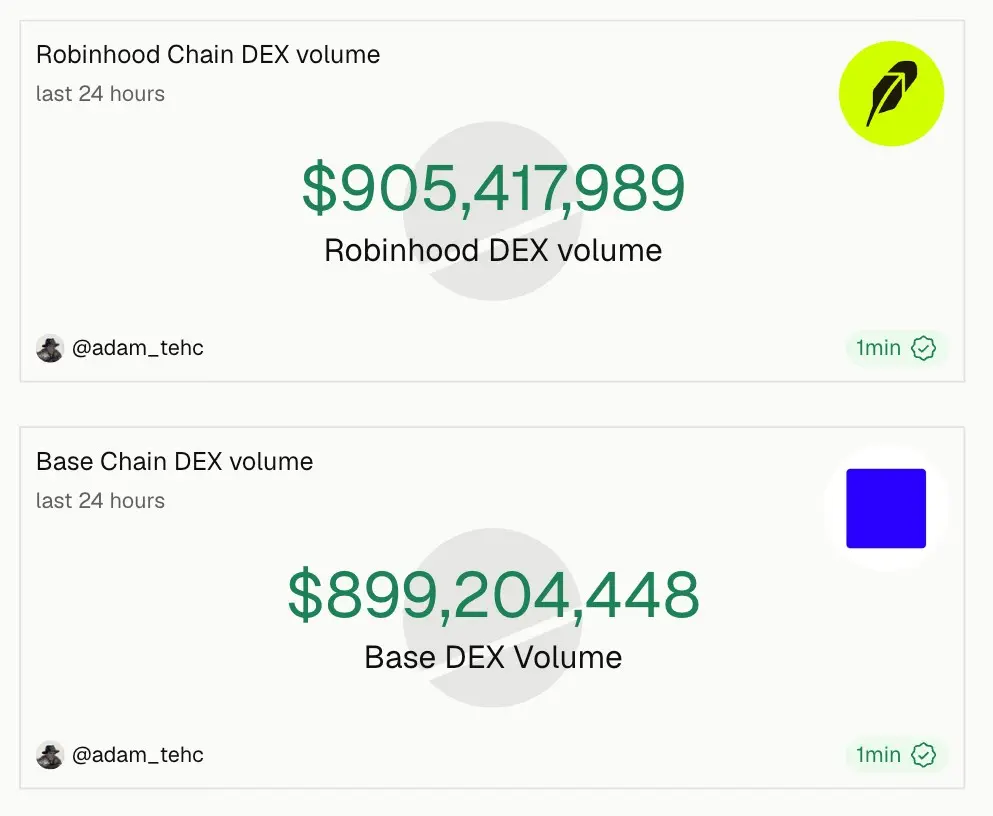Click Dune watermark behind Robinhood volume number

[x=492, y=211]
